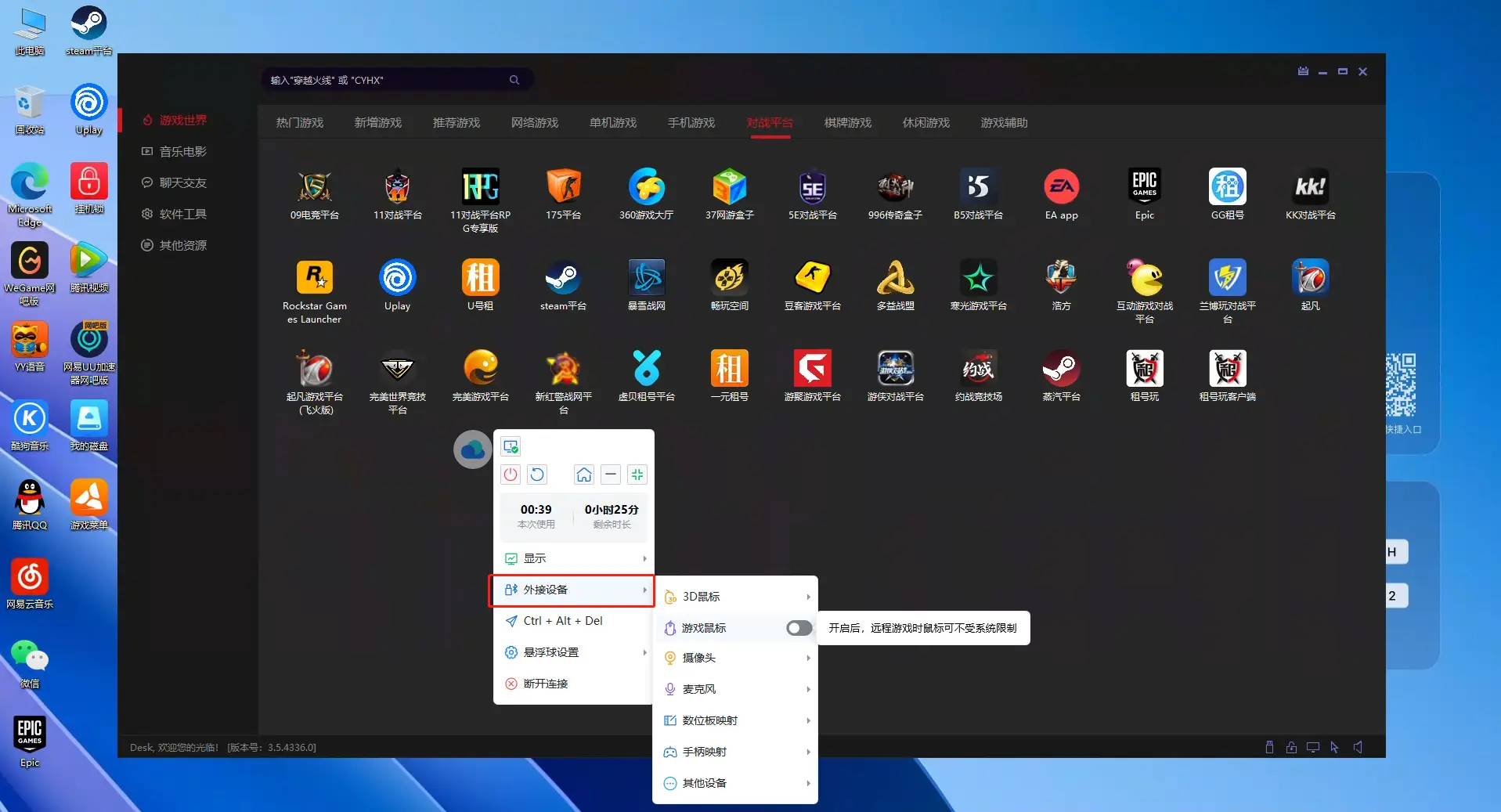
Task: Launch the 11对战平台 icon
Action: pyautogui.click(x=398, y=194)
